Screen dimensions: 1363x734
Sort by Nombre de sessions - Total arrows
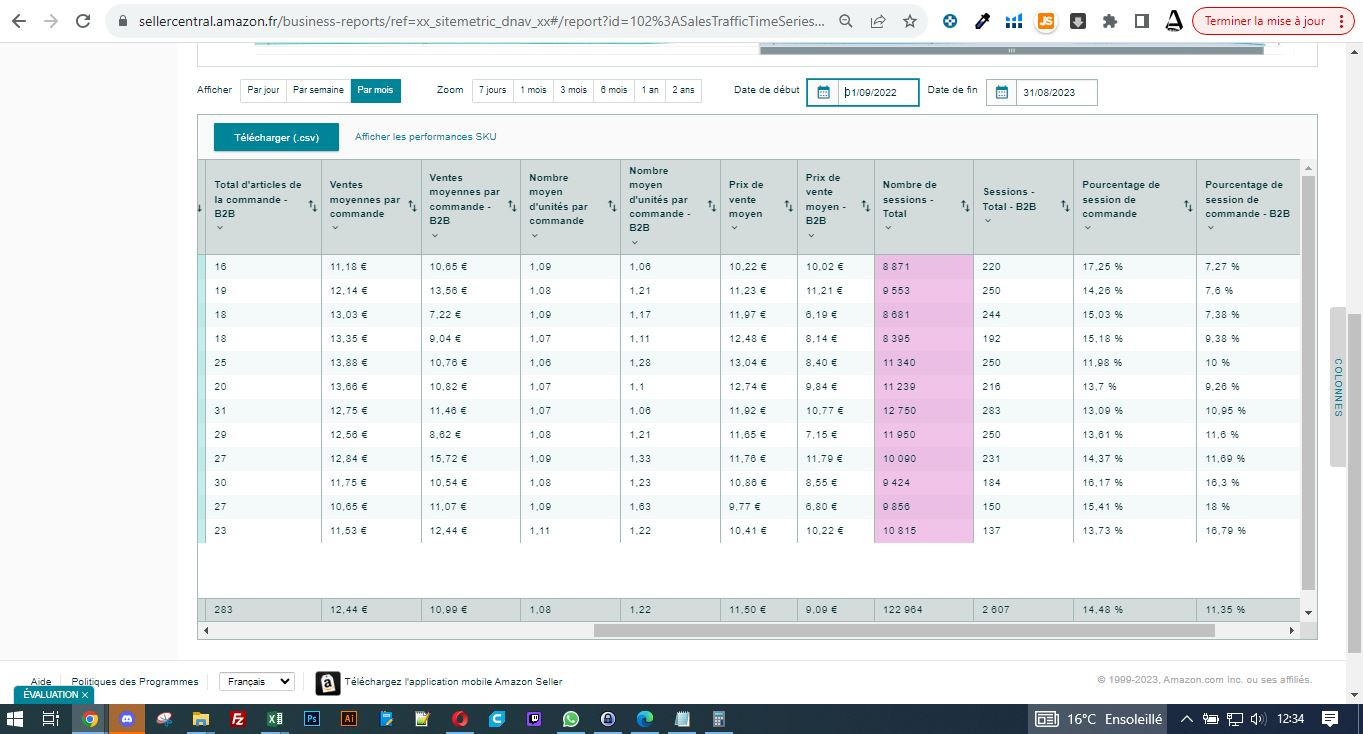(x=965, y=206)
